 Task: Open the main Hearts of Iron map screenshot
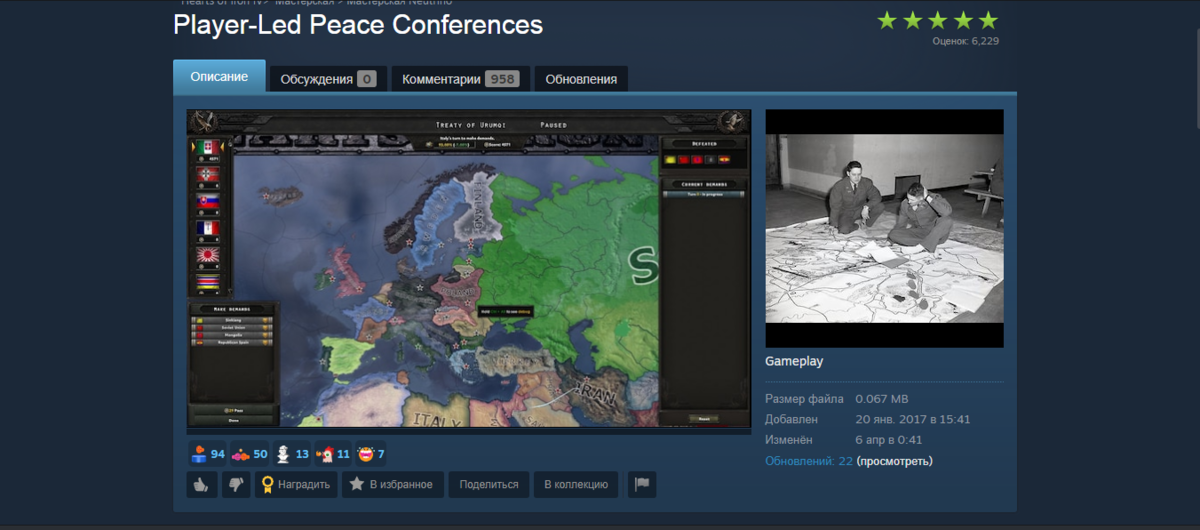[469, 270]
